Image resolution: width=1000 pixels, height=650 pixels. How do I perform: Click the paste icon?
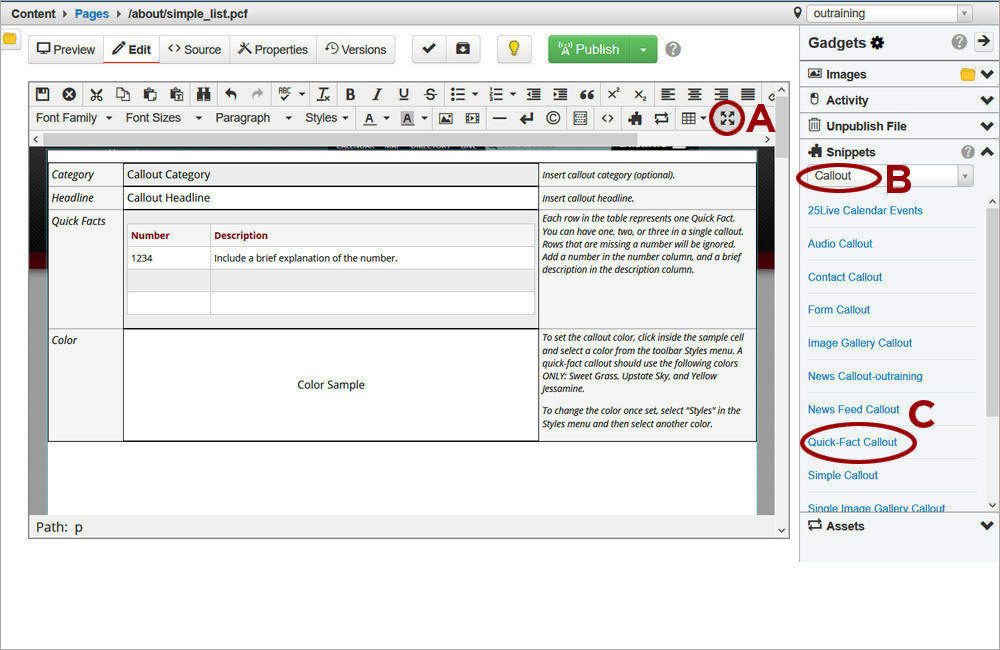pyautogui.click(x=150, y=94)
